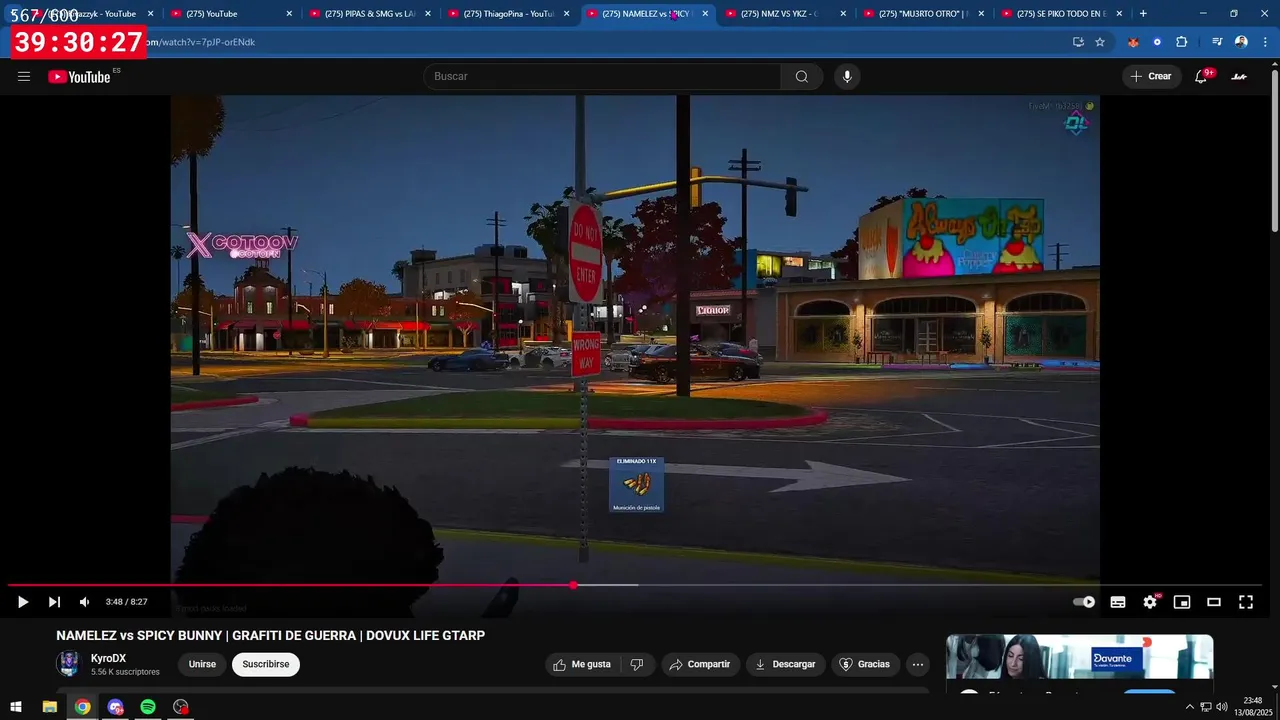The height and width of the screenshot is (720, 1280).
Task: Dislike this video
Action: click(637, 664)
